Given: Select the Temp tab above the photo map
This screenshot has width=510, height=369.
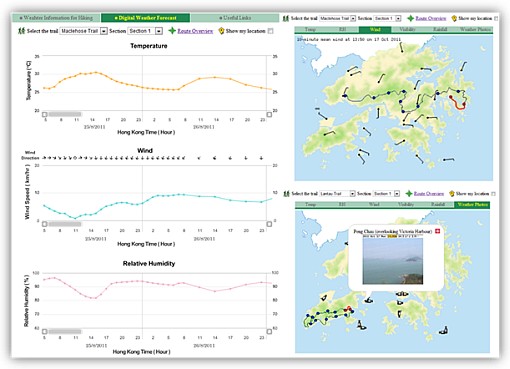Looking at the screenshot, I should (x=310, y=205).
